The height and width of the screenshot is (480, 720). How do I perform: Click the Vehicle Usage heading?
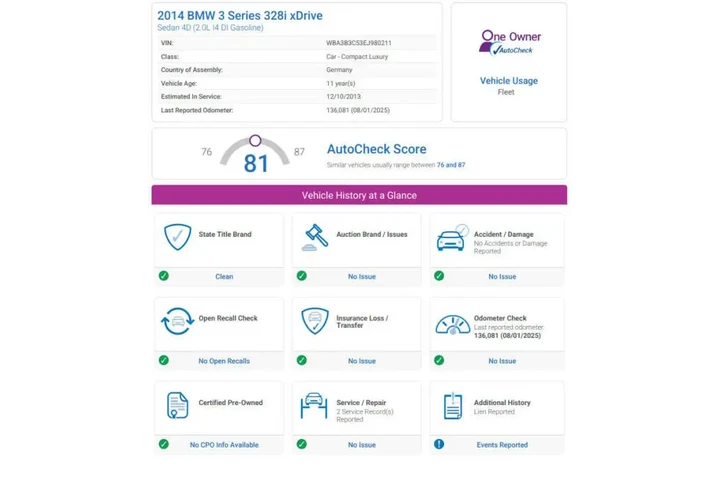tap(509, 81)
